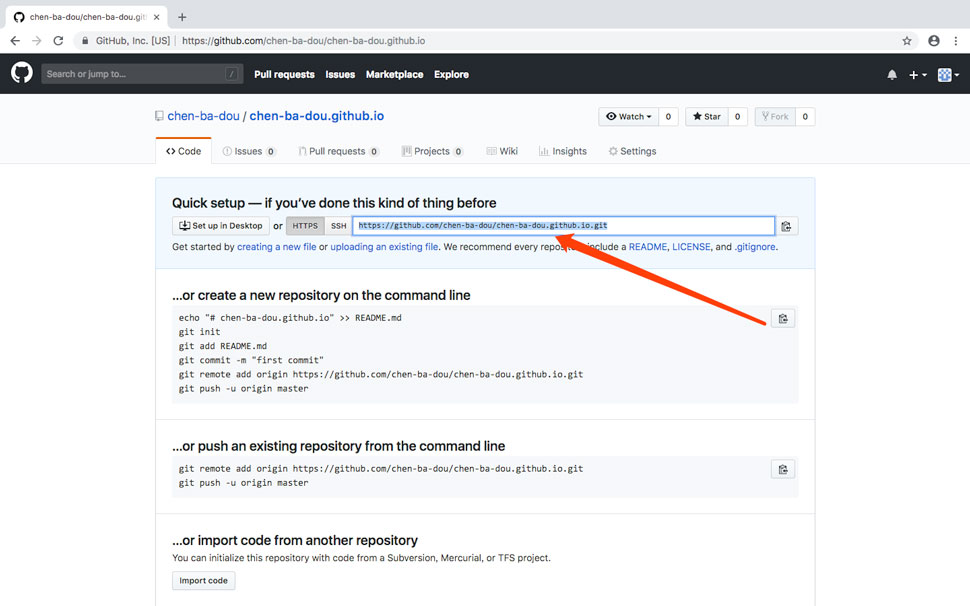The height and width of the screenshot is (606, 970).
Task: Open the chen-ba-dou owner link
Action: (203, 116)
